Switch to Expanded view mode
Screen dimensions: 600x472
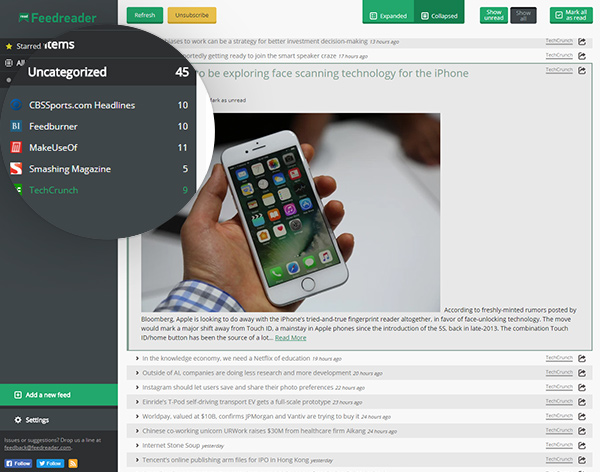click(388, 16)
